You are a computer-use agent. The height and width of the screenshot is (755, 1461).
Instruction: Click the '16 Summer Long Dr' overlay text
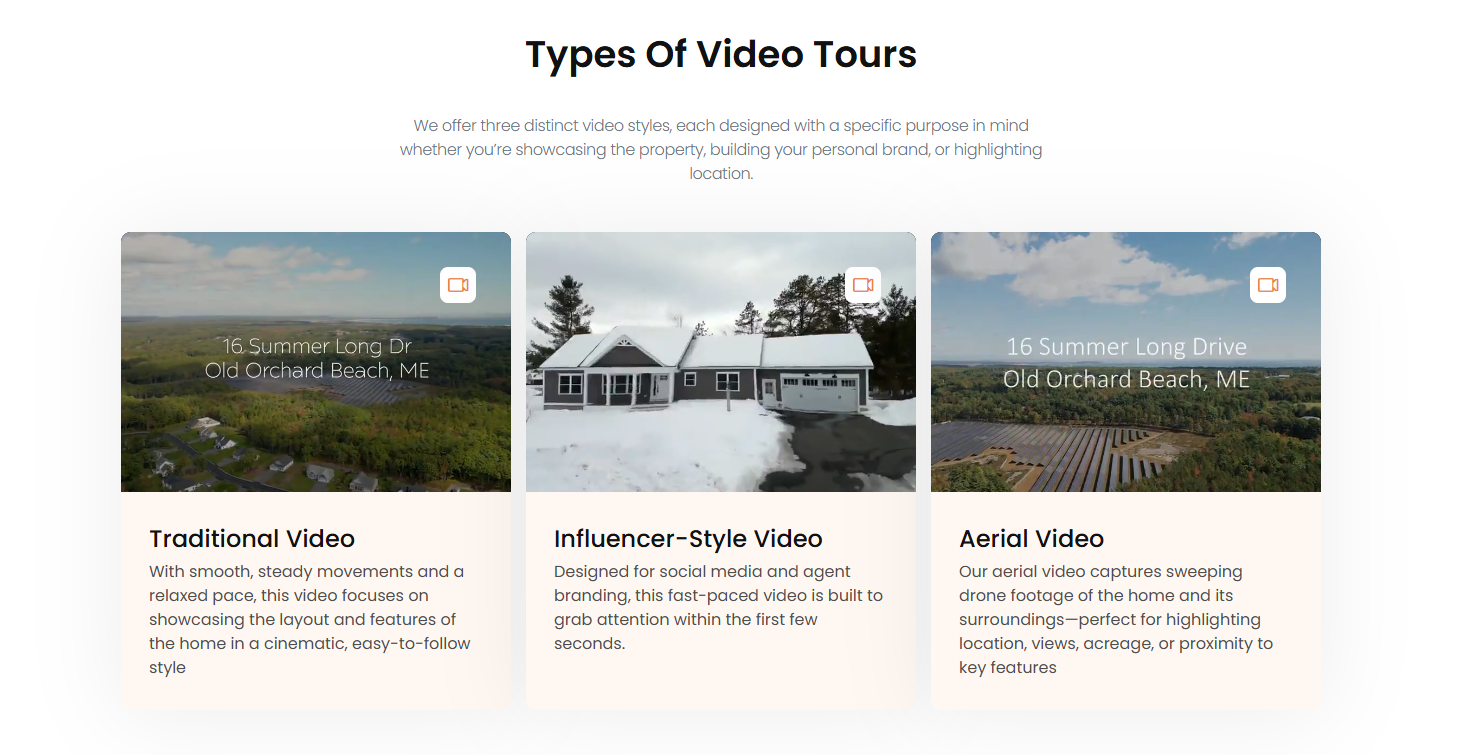pyautogui.click(x=317, y=346)
